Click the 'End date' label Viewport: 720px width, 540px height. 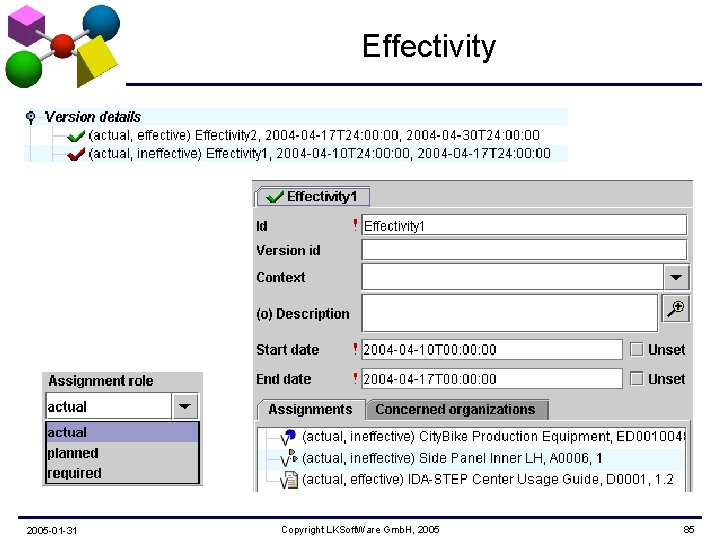pyautogui.click(x=284, y=379)
